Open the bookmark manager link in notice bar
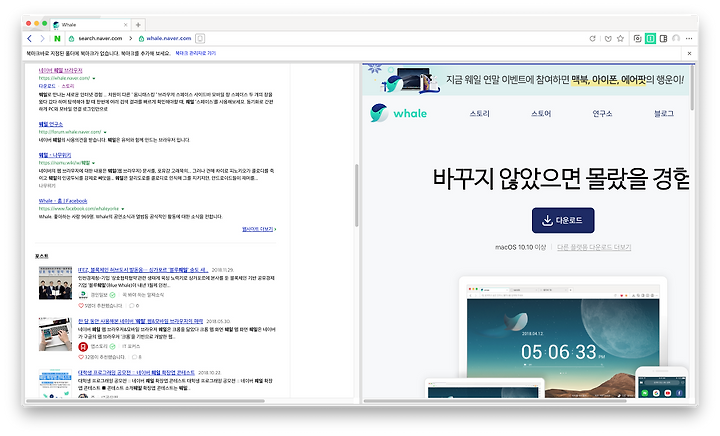 coord(196,53)
